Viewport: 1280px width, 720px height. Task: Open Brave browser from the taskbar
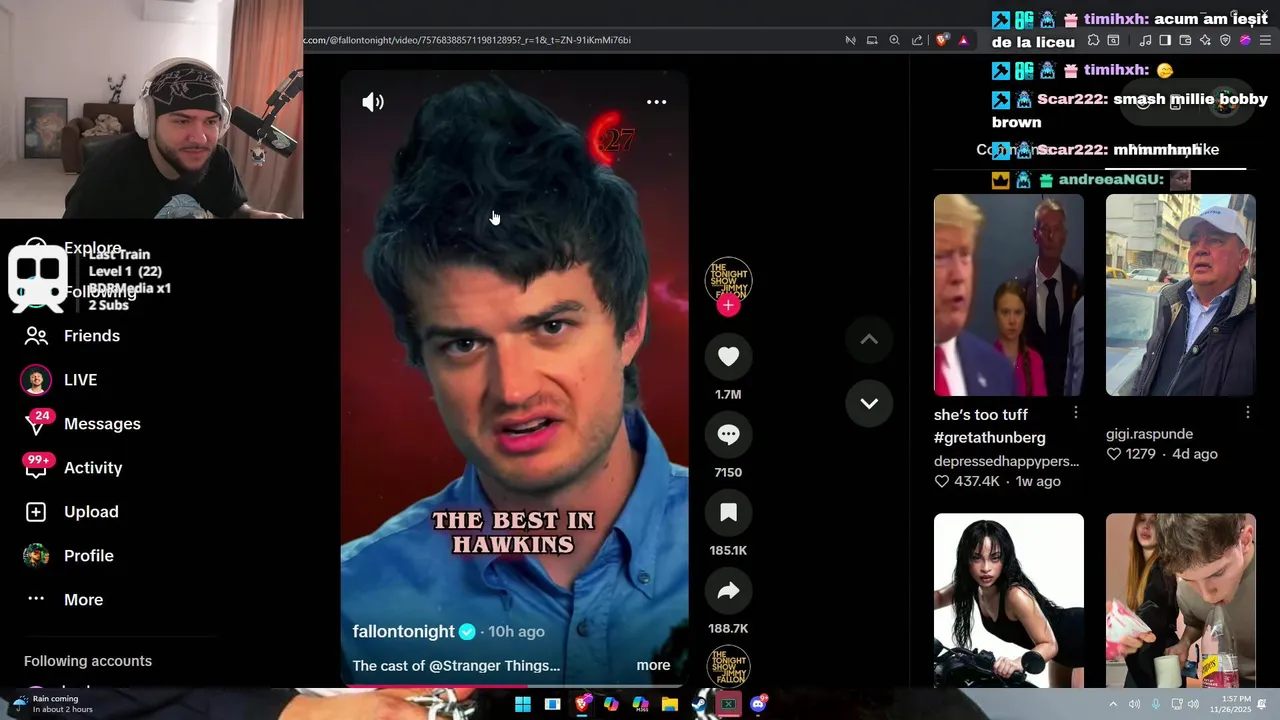(582, 704)
